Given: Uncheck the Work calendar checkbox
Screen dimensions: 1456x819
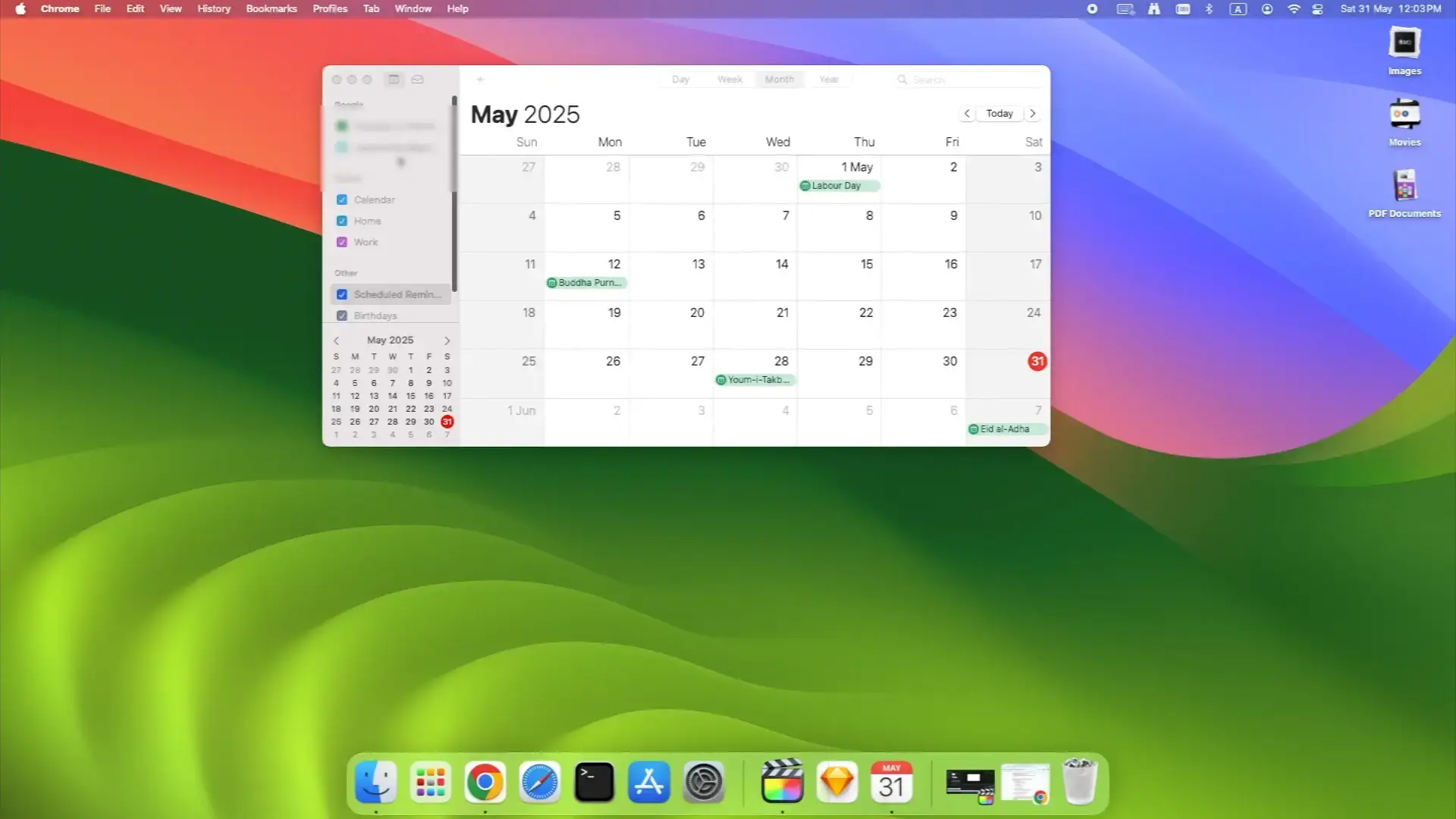Looking at the screenshot, I should pos(342,242).
